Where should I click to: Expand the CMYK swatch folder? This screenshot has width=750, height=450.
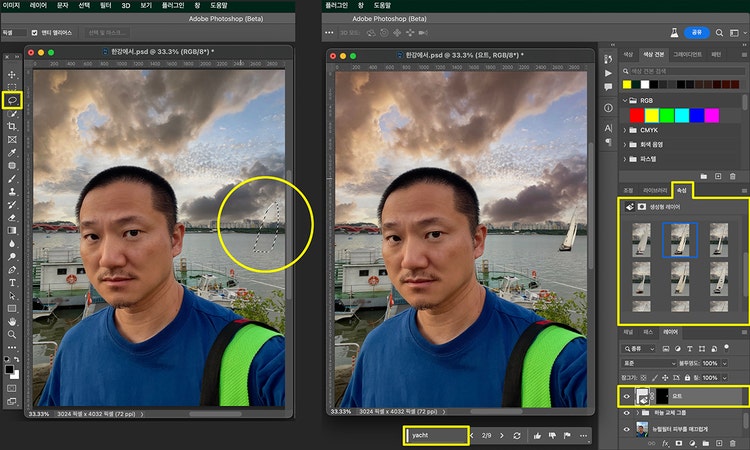click(x=625, y=130)
